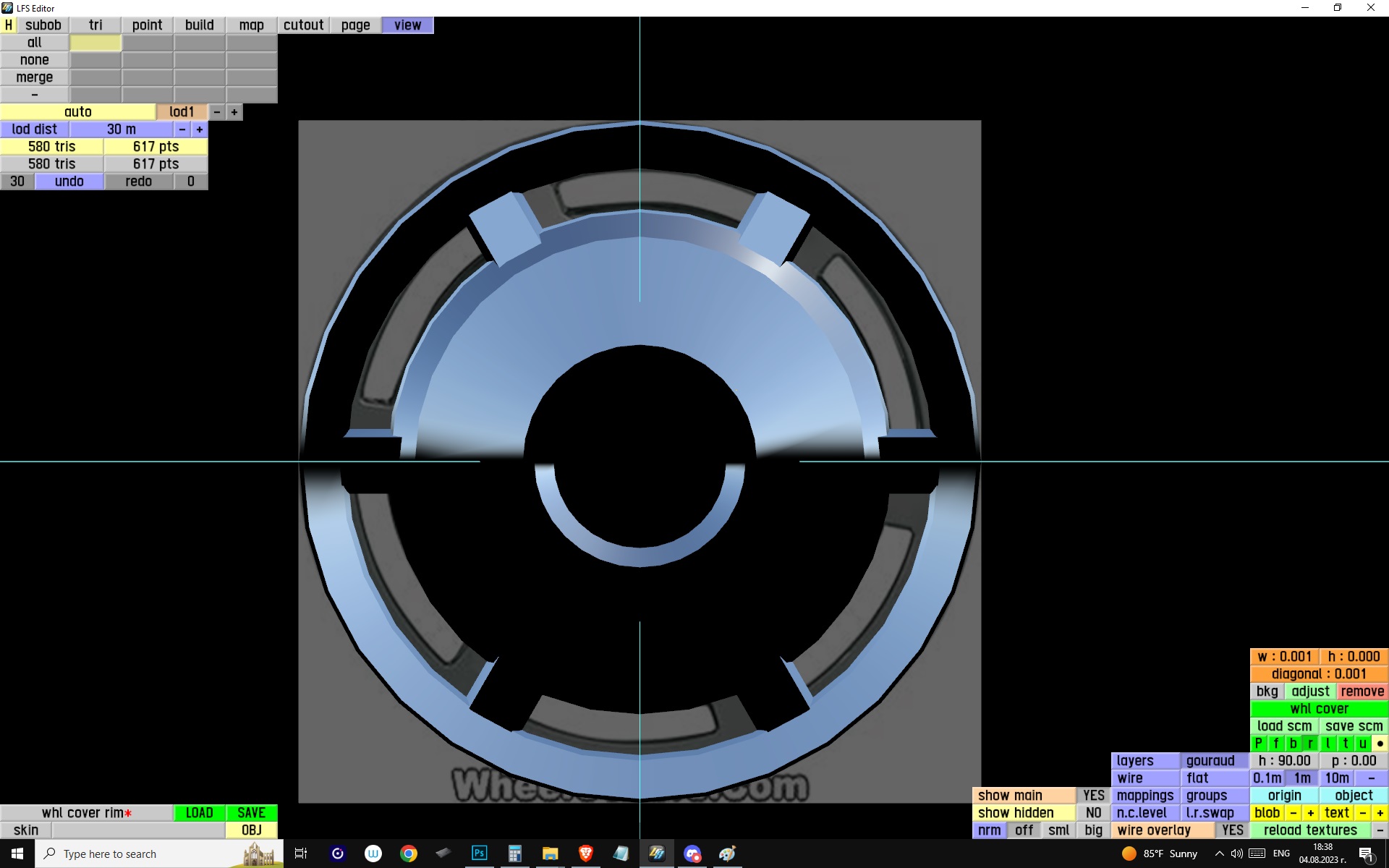Image resolution: width=1389 pixels, height=868 pixels.
Task: Select the yellow subobject color cell
Action: 95,43
